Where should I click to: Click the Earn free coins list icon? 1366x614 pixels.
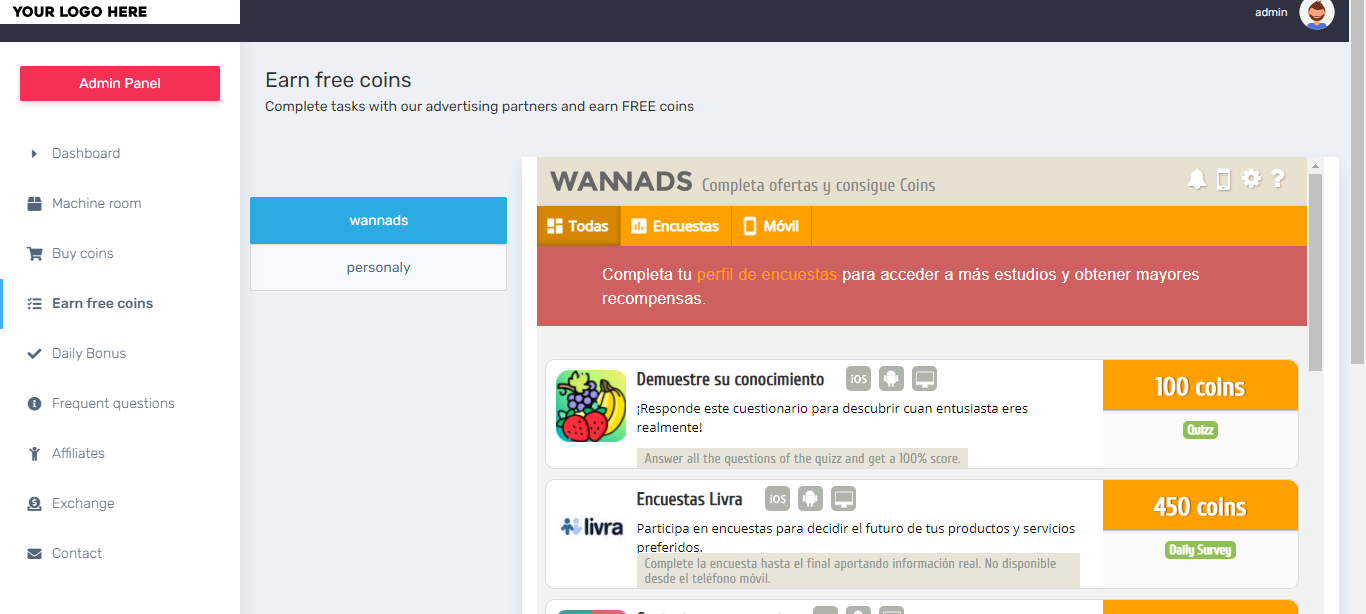click(x=34, y=303)
